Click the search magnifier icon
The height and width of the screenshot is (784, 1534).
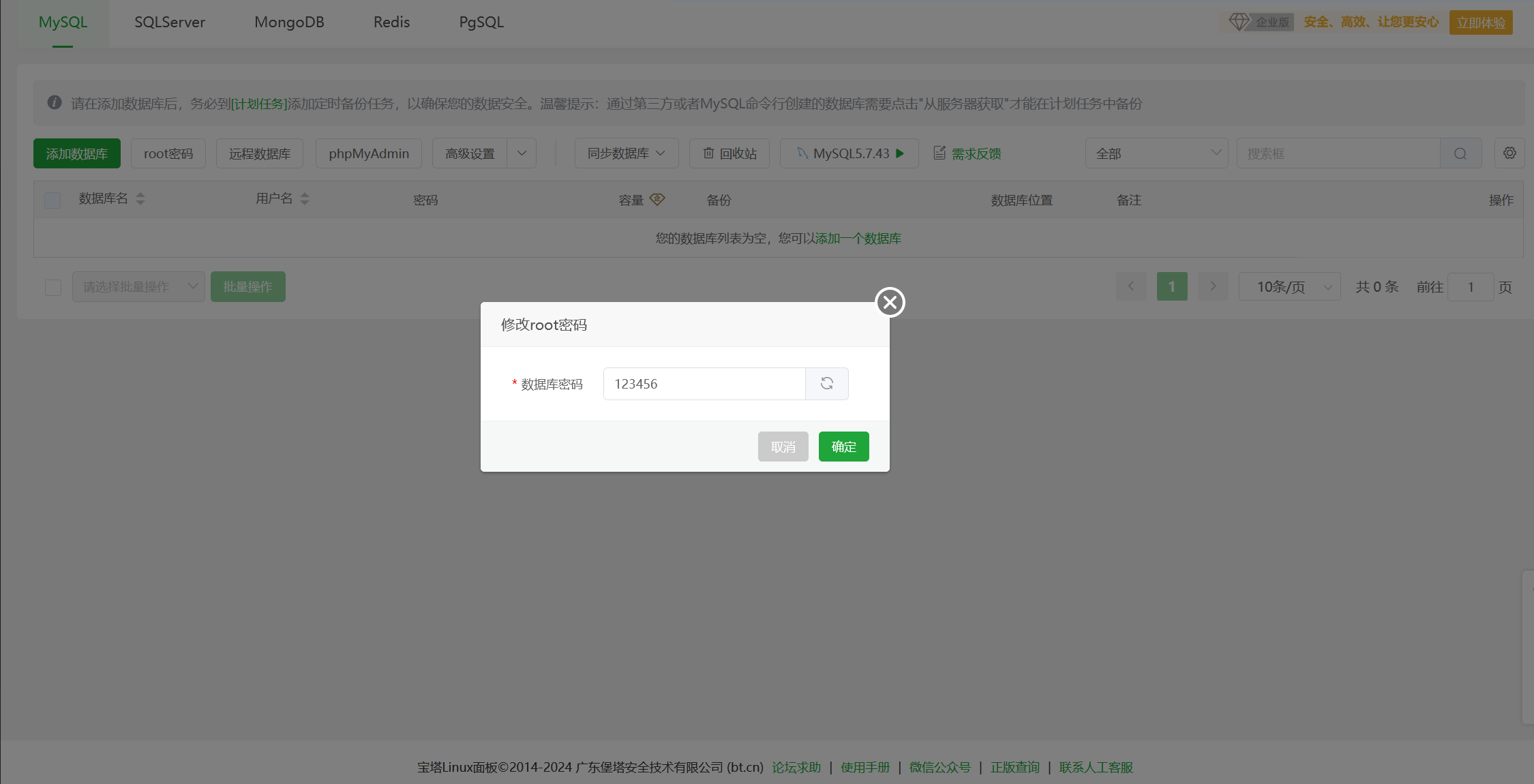coord(1460,154)
